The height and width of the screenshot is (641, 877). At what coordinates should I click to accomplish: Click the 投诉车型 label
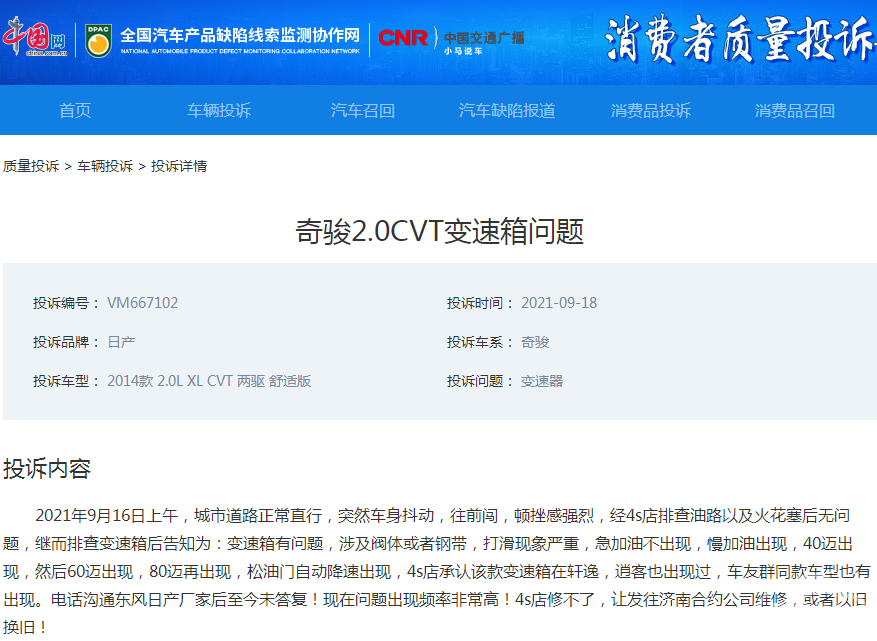(65, 381)
